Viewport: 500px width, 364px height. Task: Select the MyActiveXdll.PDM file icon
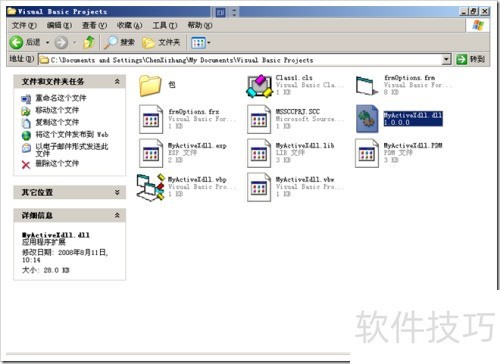[x=367, y=153]
